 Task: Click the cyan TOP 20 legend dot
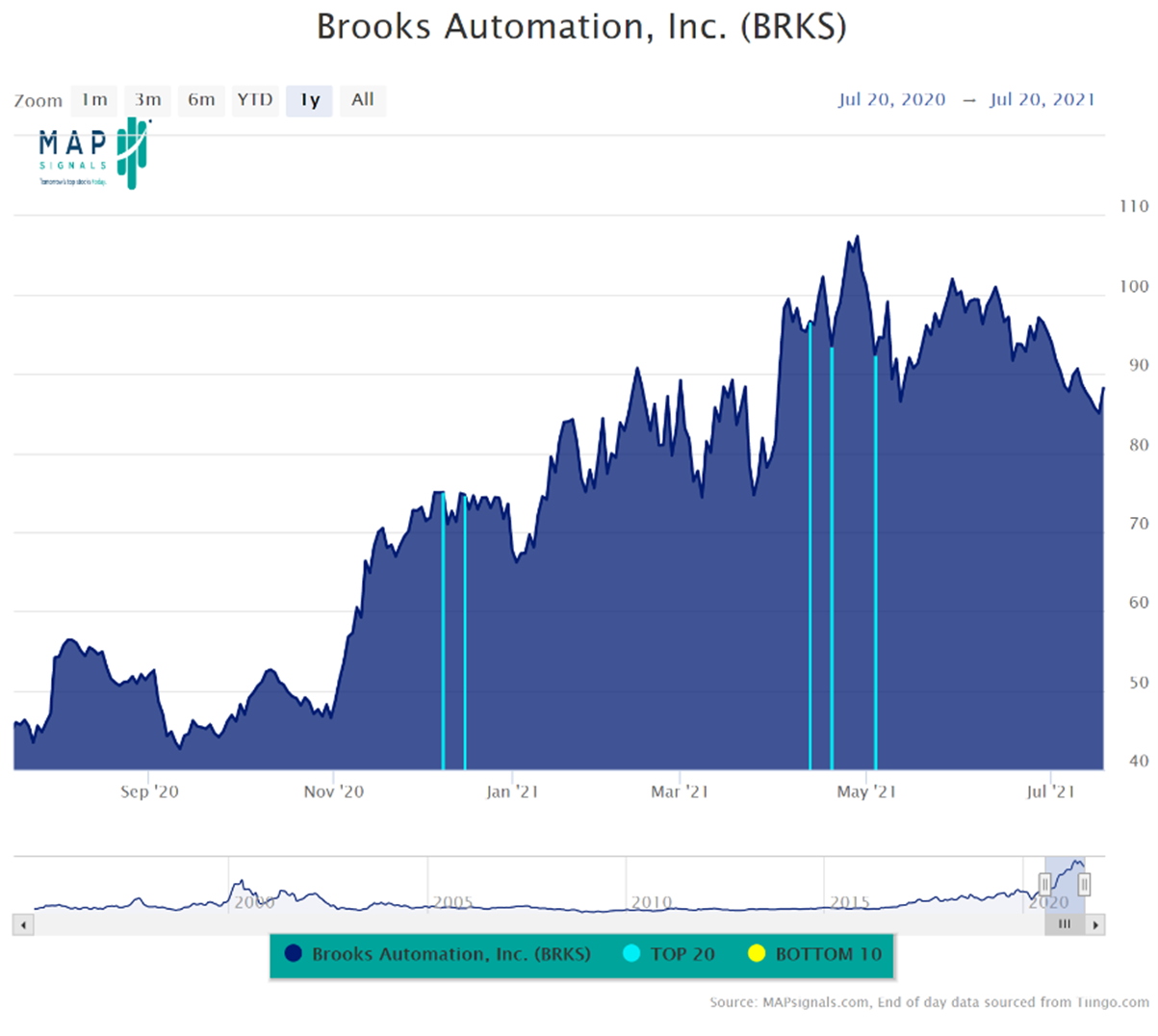pos(631,953)
